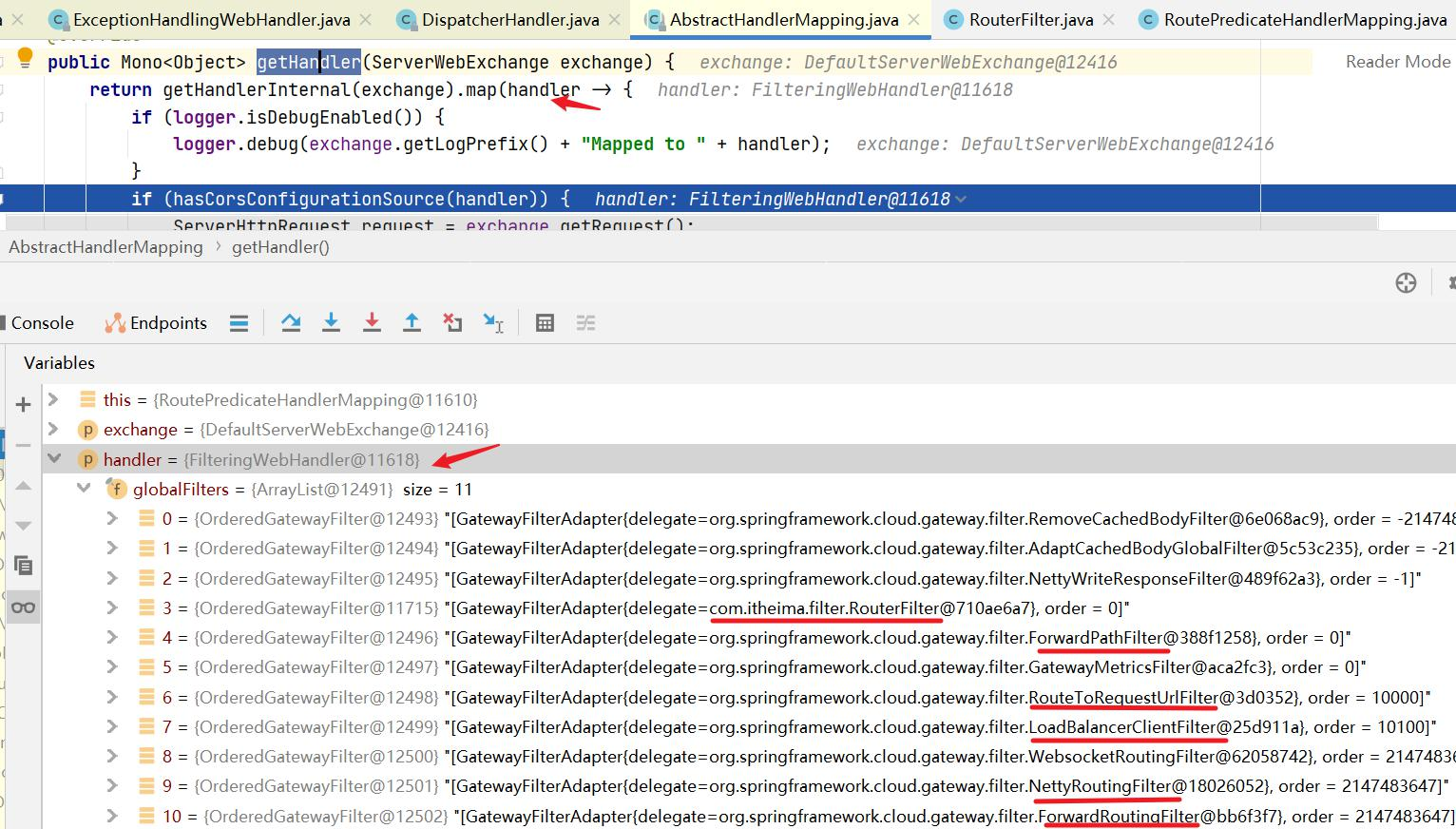
Task: Click the lightbulb intention icon in editor gutter
Action: [26, 60]
